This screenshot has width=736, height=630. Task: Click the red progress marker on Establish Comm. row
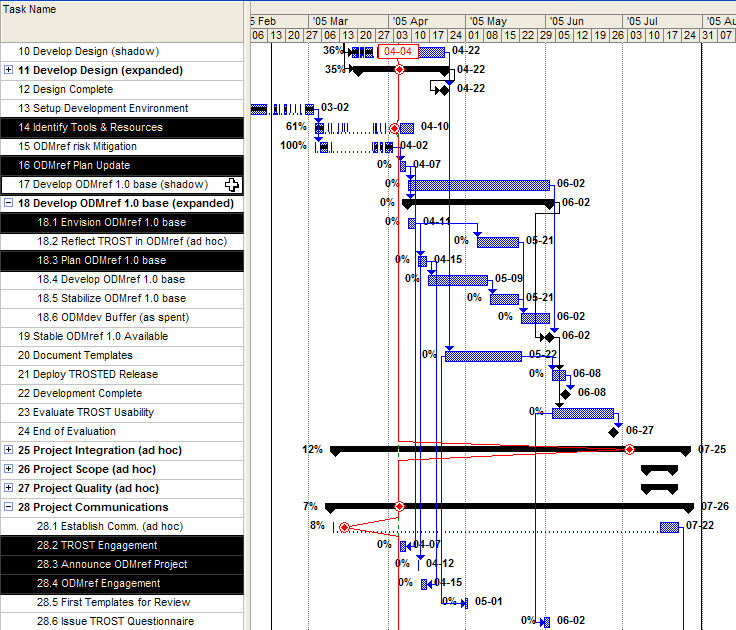pos(345,527)
